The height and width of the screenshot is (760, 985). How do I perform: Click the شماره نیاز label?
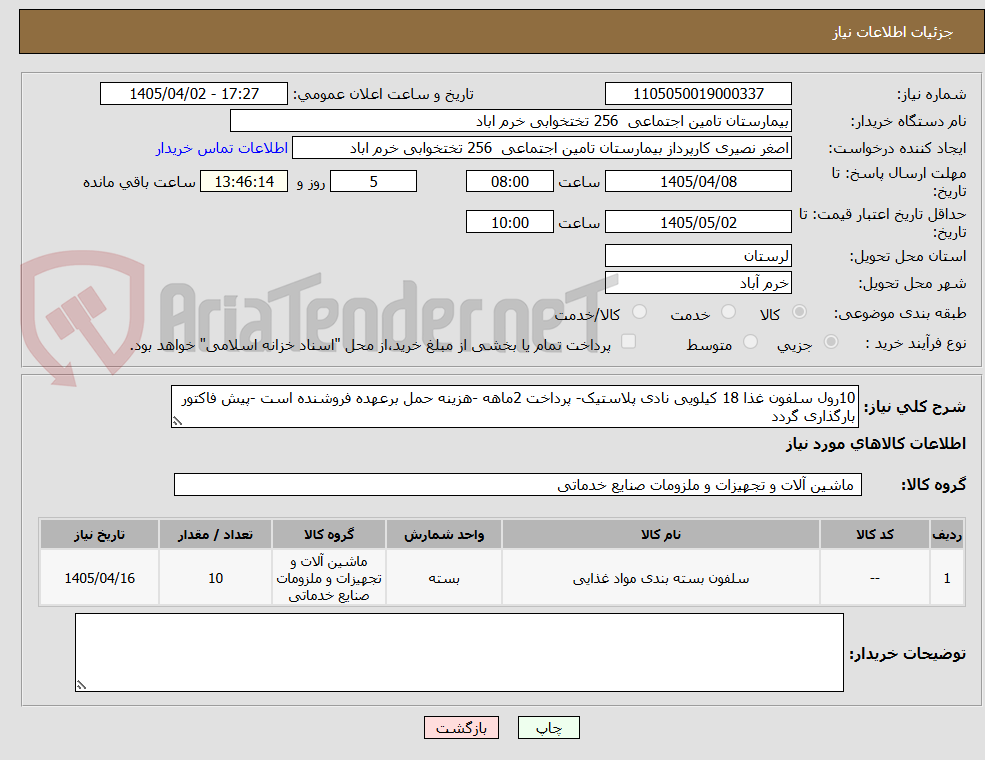[x=931, y=94]
